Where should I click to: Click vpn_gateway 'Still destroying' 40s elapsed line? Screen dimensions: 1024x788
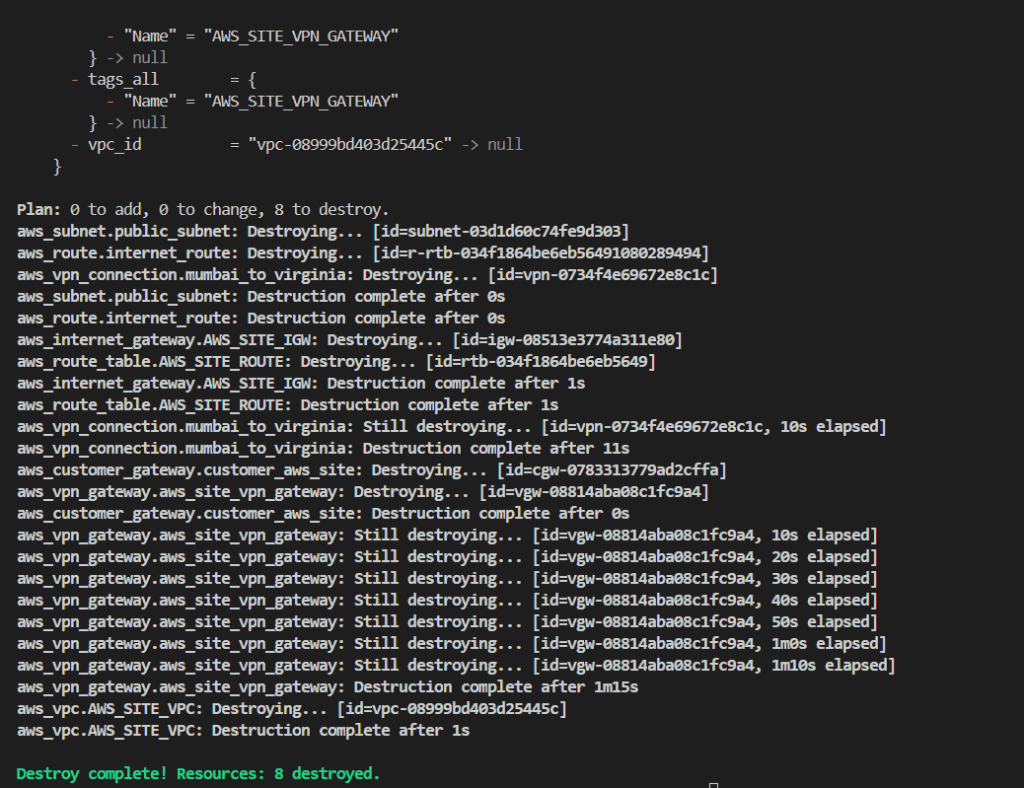[x=447, y=600]
